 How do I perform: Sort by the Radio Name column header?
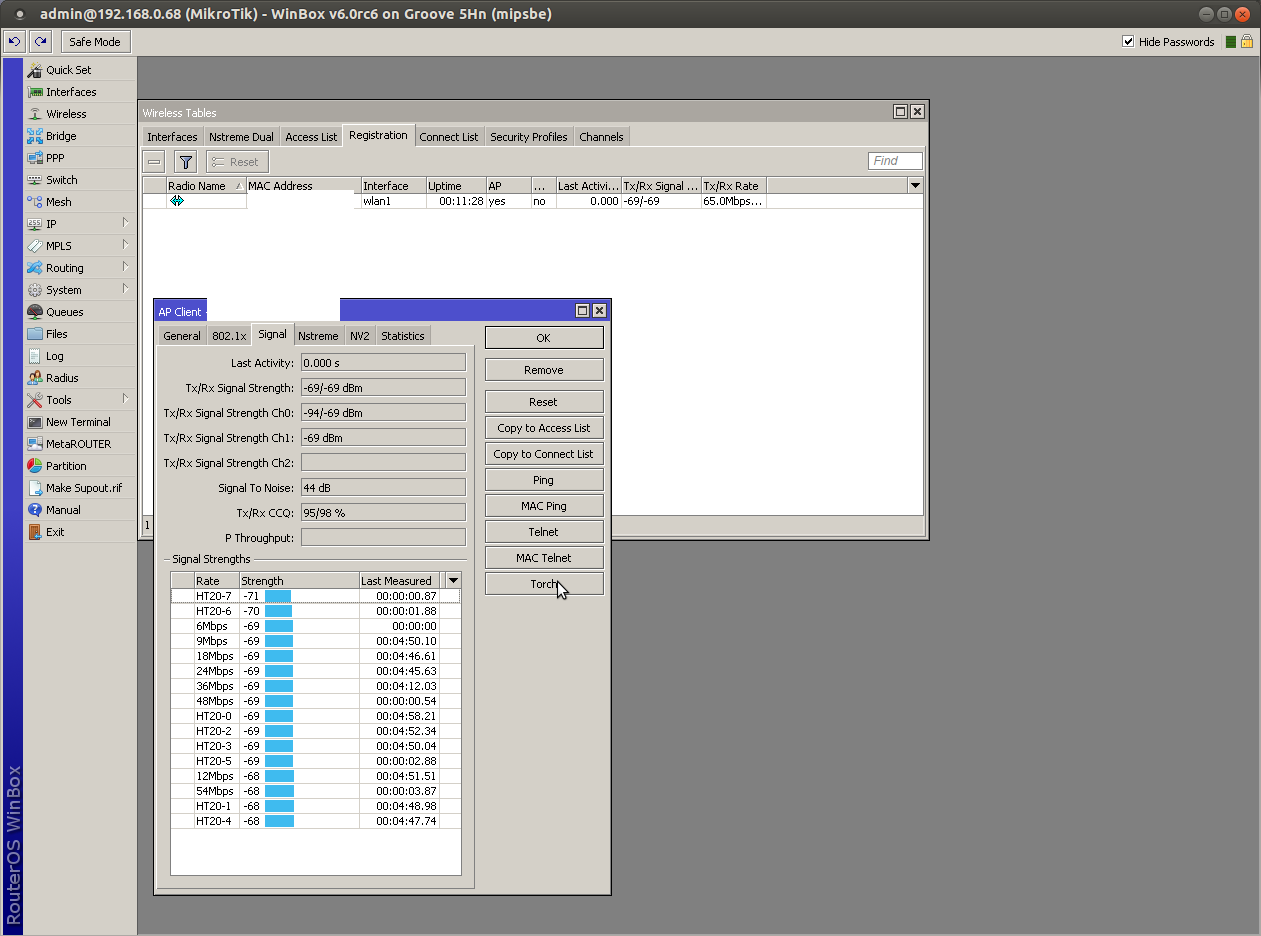click(206, 186)
